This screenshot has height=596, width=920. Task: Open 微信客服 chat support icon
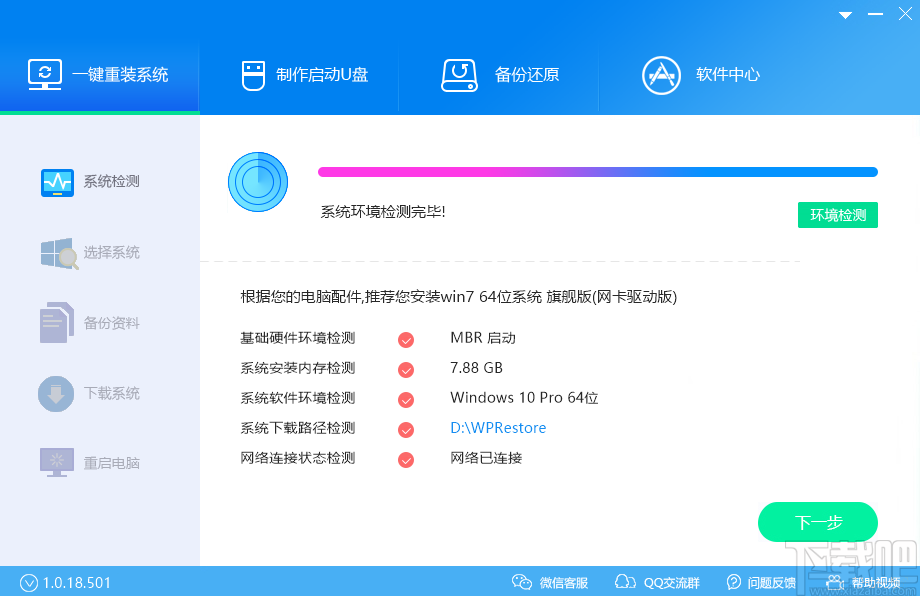point(521,581)
